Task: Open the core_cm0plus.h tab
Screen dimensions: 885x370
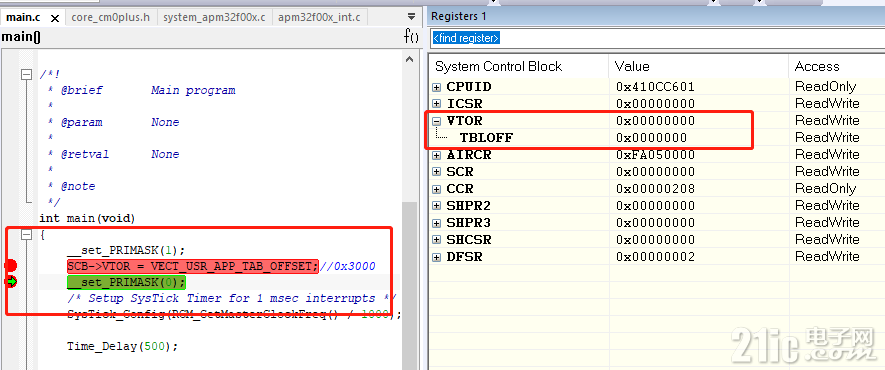Action: 111,17
